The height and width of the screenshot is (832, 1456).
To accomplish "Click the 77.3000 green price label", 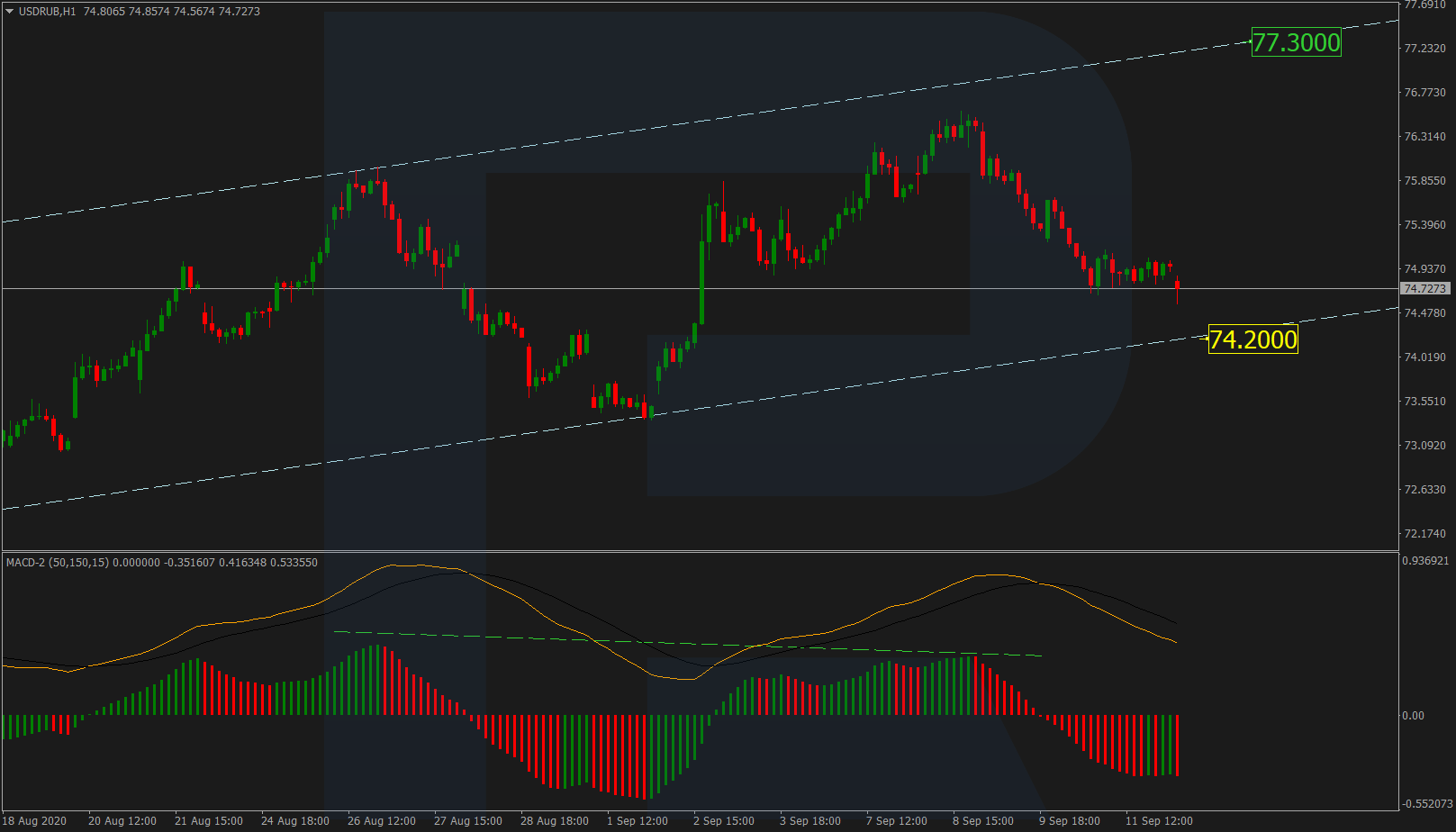I will (x=1296, y=42).
